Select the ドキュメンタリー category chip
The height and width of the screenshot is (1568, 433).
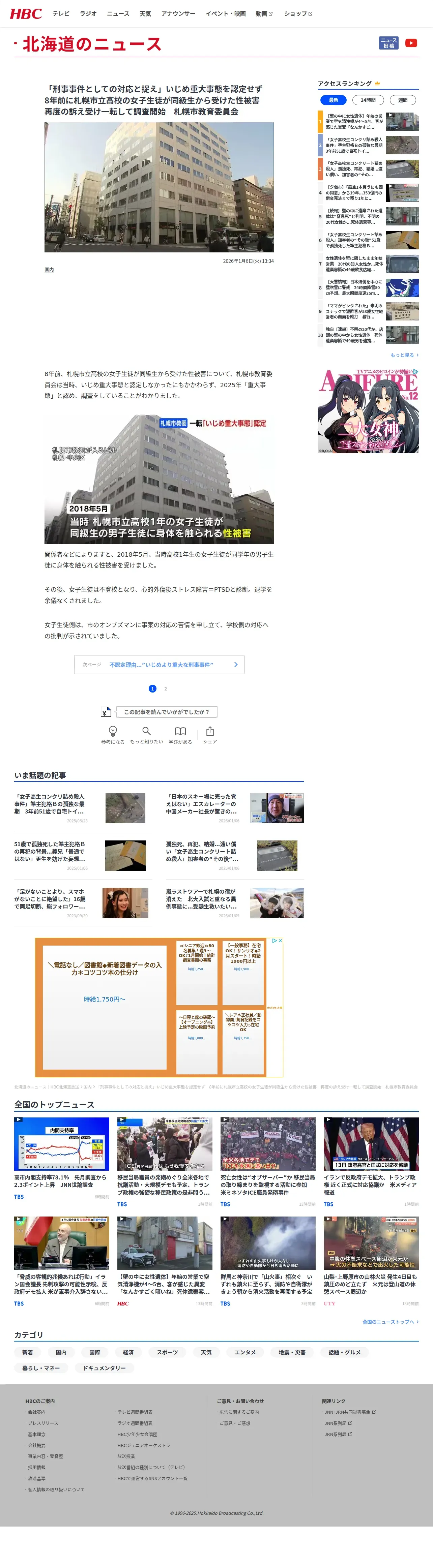click(104, 1368)
